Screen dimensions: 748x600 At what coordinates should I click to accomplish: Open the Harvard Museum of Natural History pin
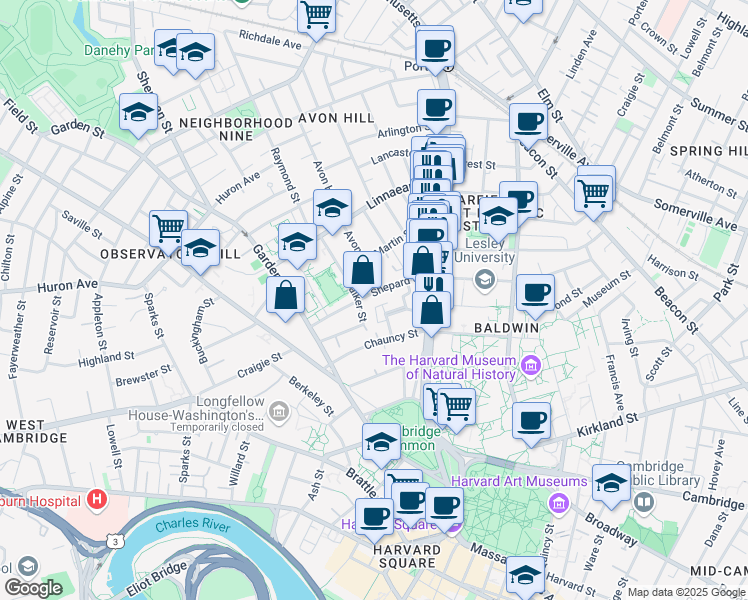coord(531,366)
